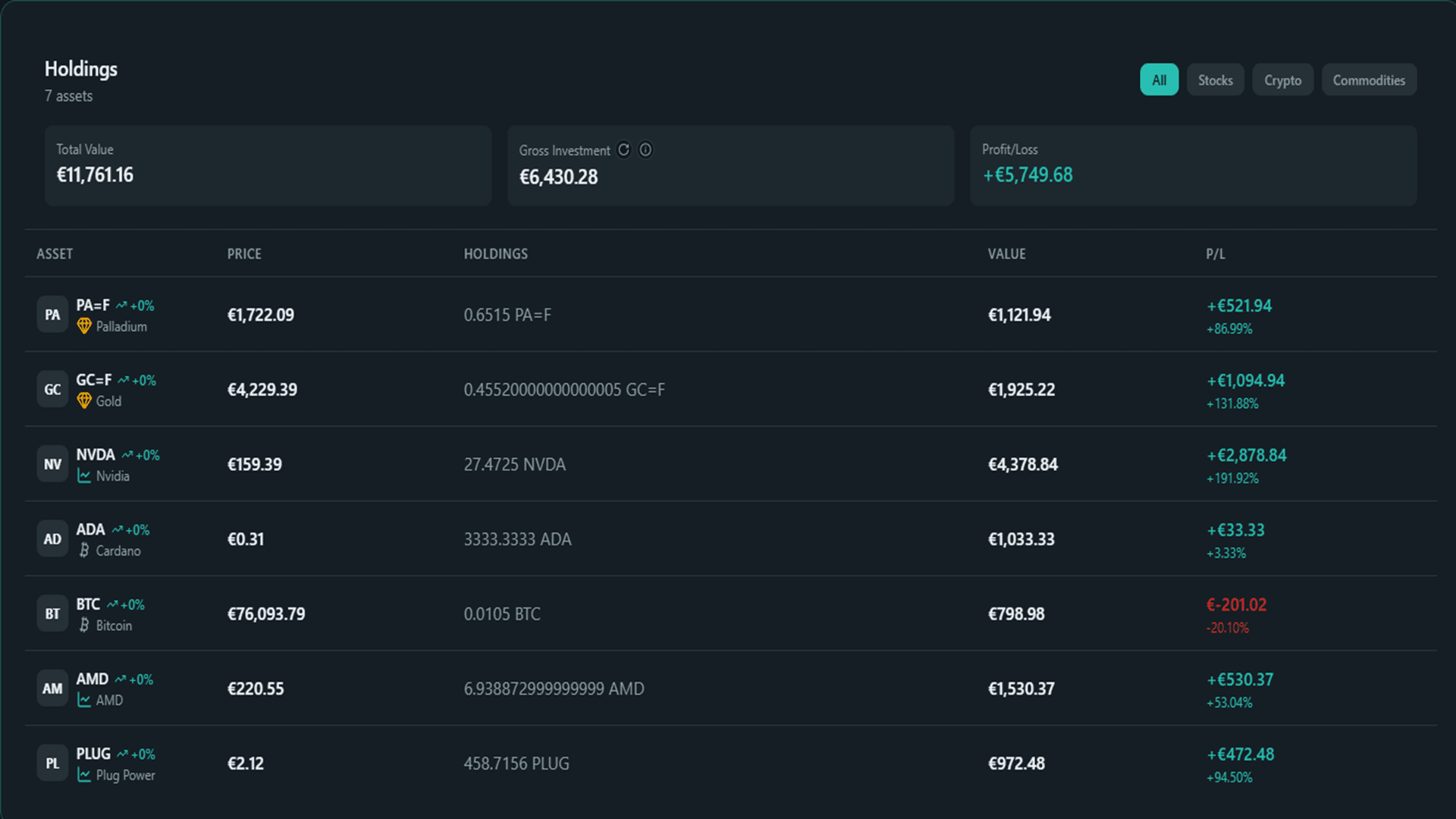Click the 0.6515 PA=F holdings cell
The width and height of the screenshot is (1456, 819).
click(x=507, y=315)
